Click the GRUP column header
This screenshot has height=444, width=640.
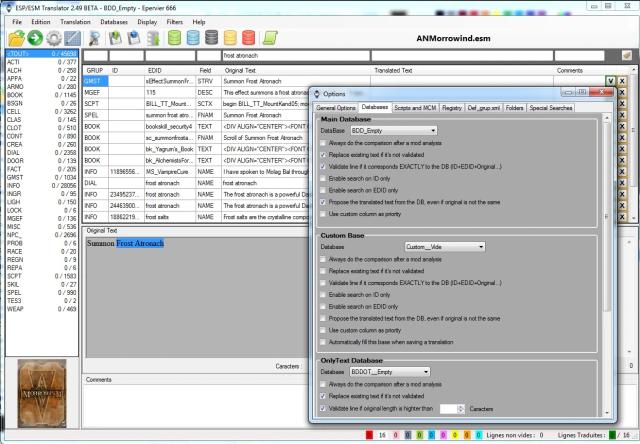[x=95, y=71]
